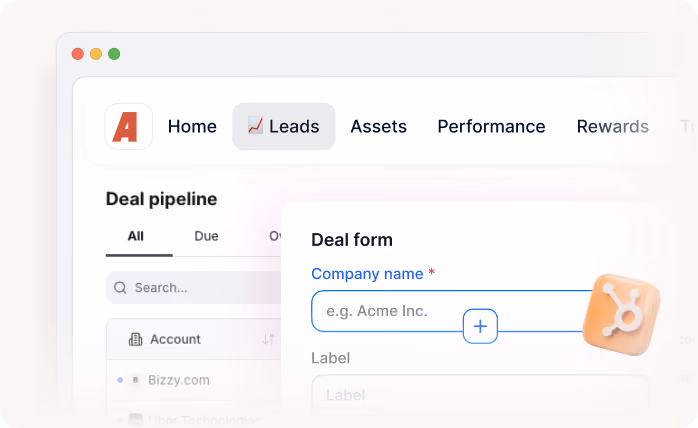Click the blue status dot beside Bizzy.com
Image resolution: width=698 pixels, height=428 pixels.
tap(120, 380)
